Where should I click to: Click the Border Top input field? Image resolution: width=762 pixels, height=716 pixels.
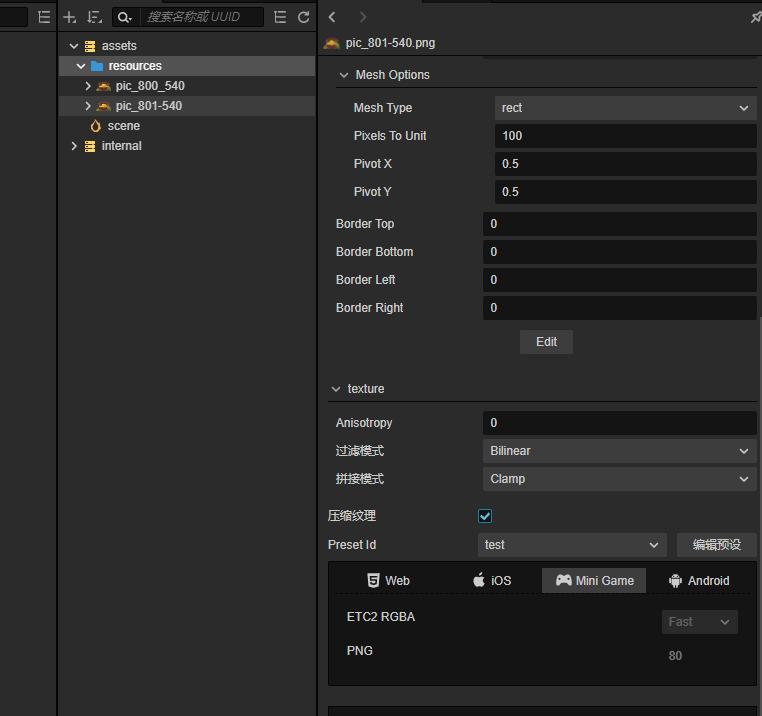point(620,224)
